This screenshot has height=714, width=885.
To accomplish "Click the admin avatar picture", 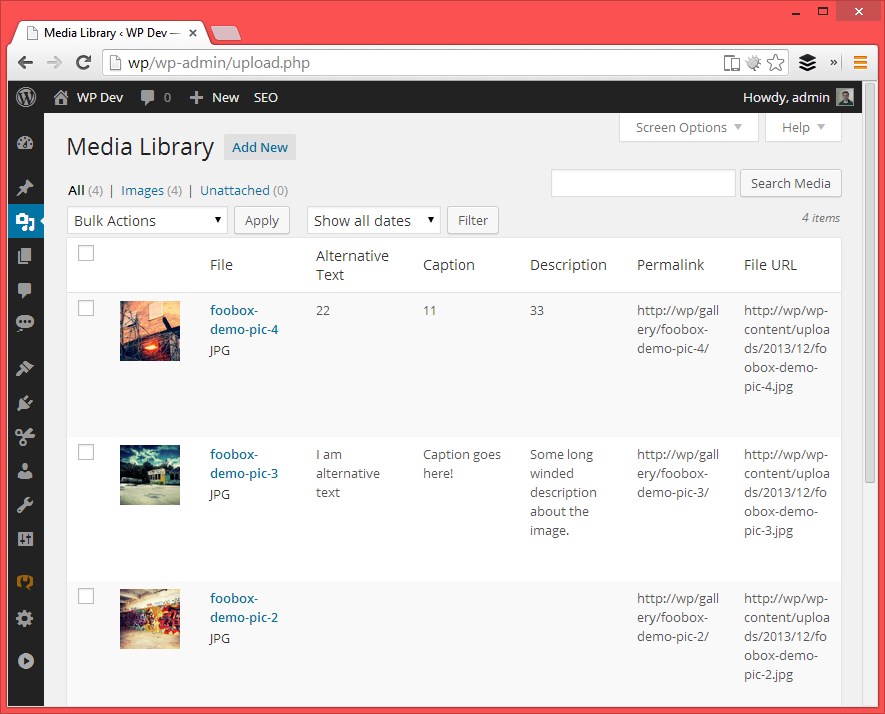I will pos(845,97).
